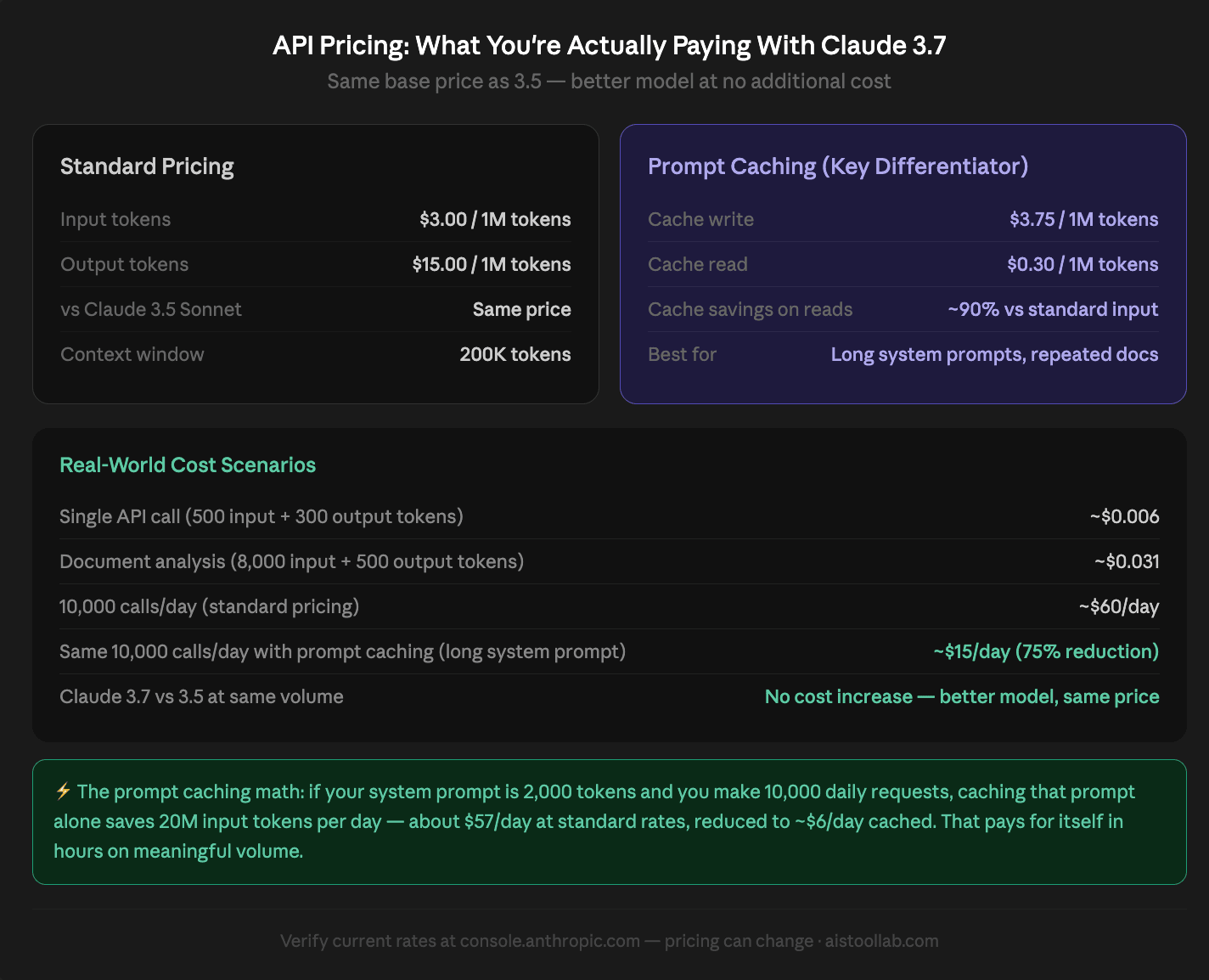Screen dimensions: 1209x980
Task: Click the 'Same price' value
Action: click(522, 309)
